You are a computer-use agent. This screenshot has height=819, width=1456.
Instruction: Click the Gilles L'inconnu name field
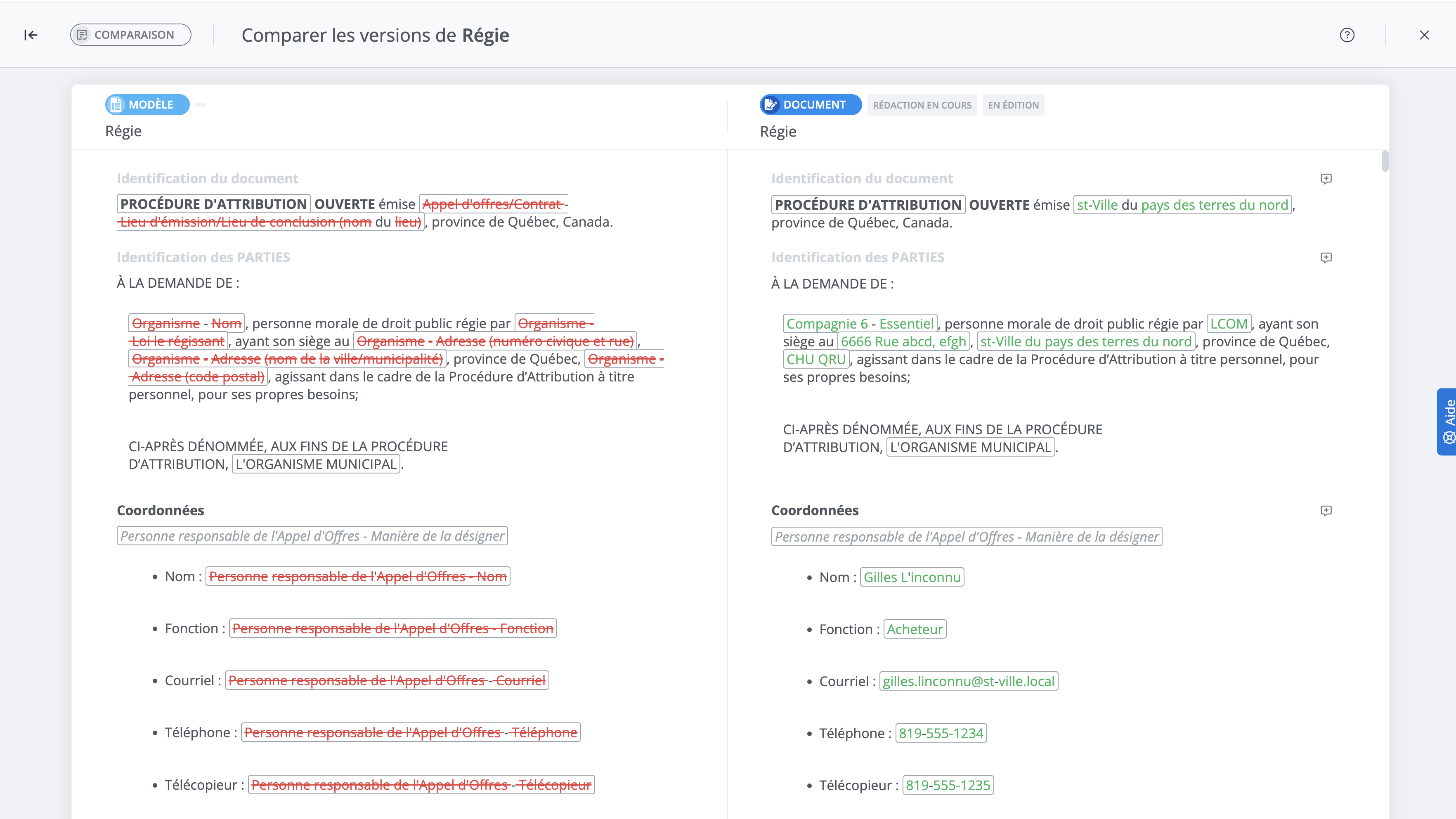[912, 577]
